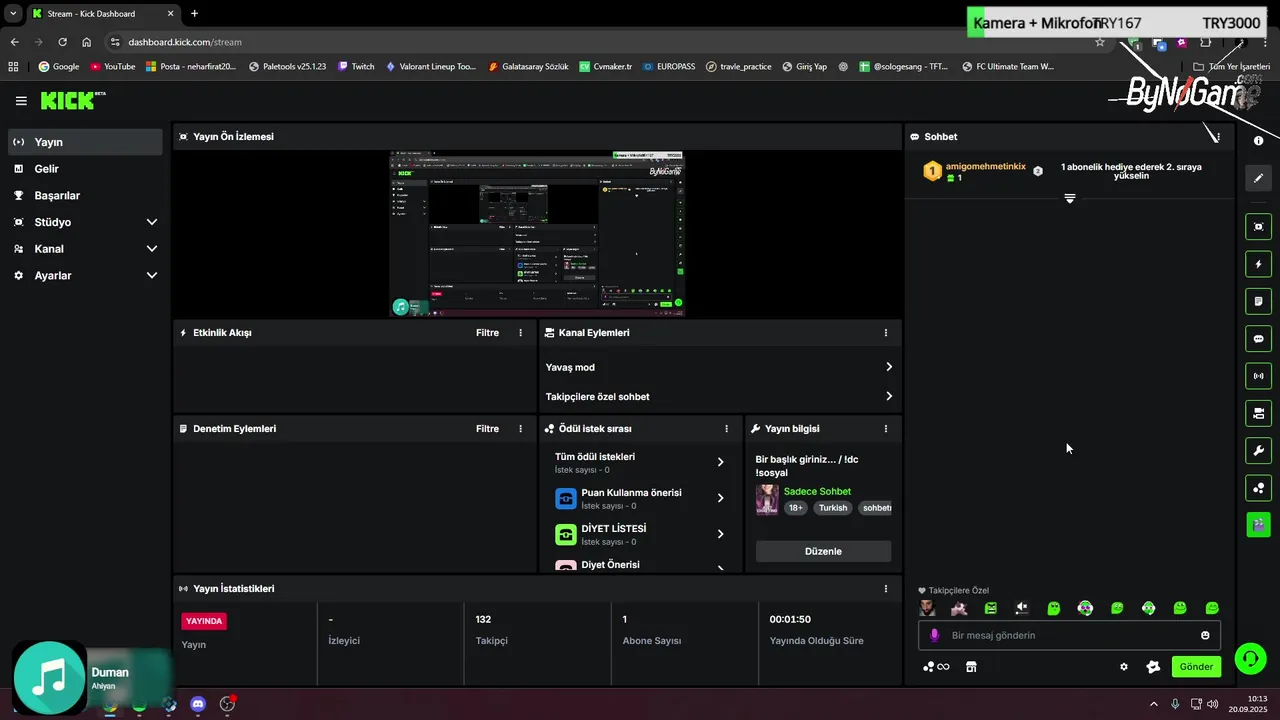Open Filtre in Etkinlik Akışı panel

(x=487, y=333)
